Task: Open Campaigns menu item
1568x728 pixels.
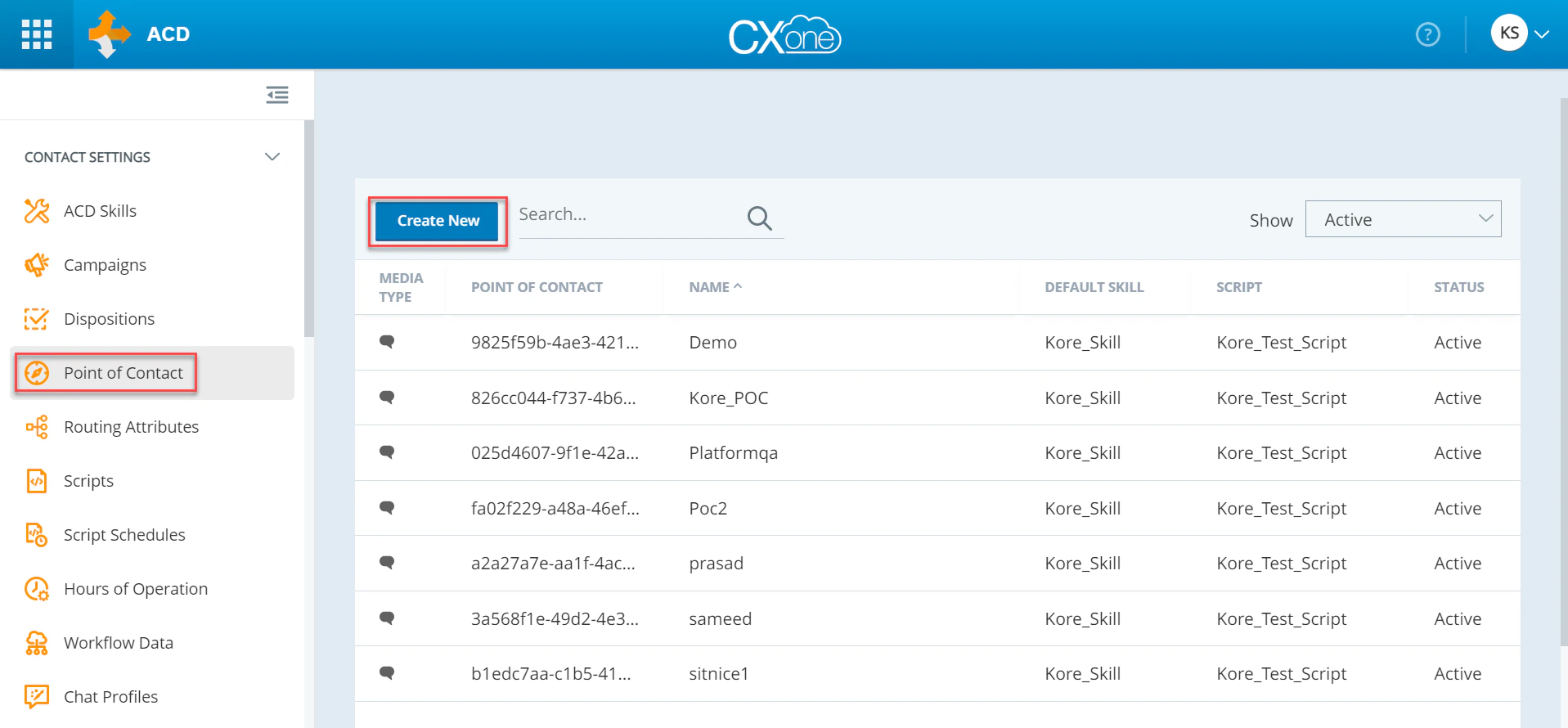Action: pyautogui.click(x=152, y=265)
